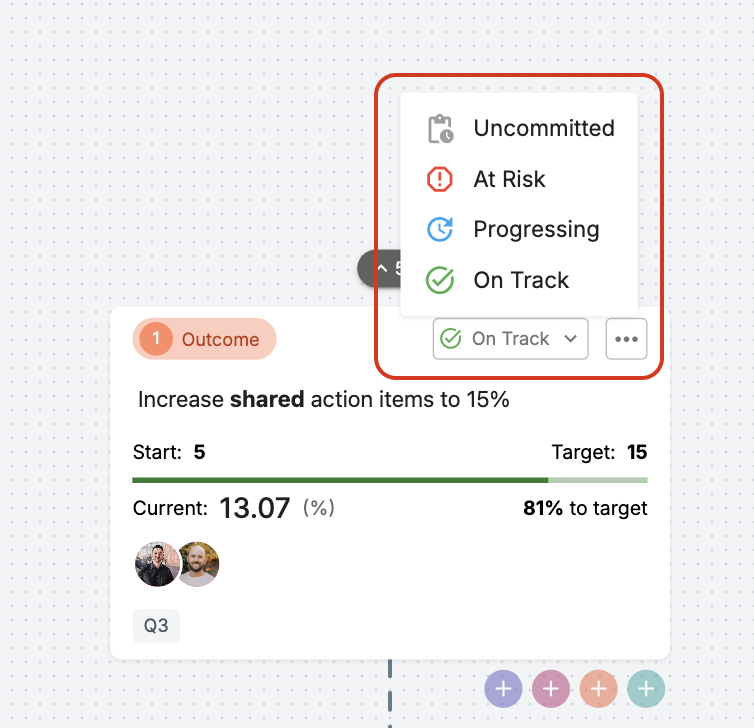This screenshot has height=728, width=754.
Task: Click the bald bearded man's avatar
Action: point(200,564)
